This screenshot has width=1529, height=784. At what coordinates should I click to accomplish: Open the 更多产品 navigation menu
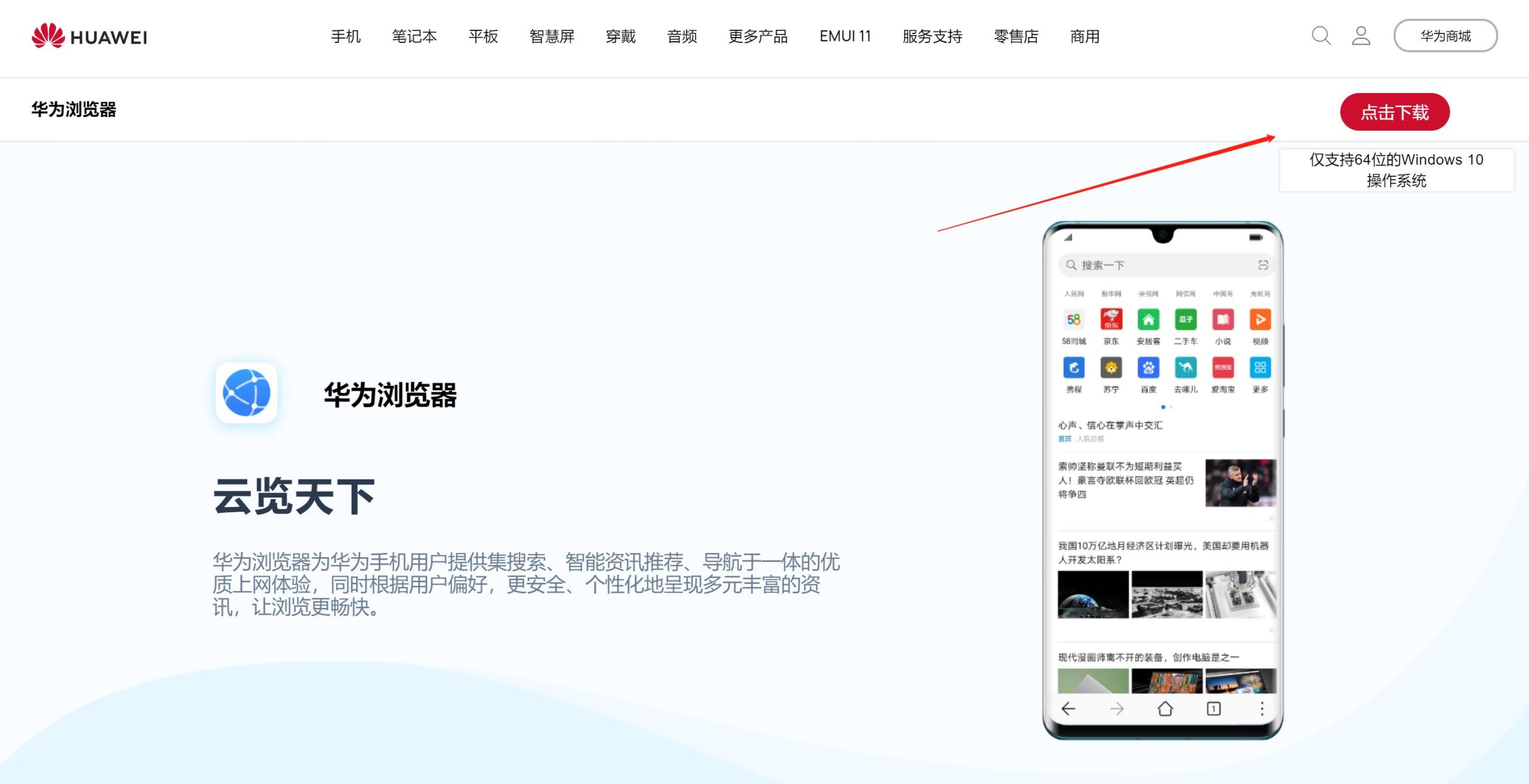(x=758, y=36)
